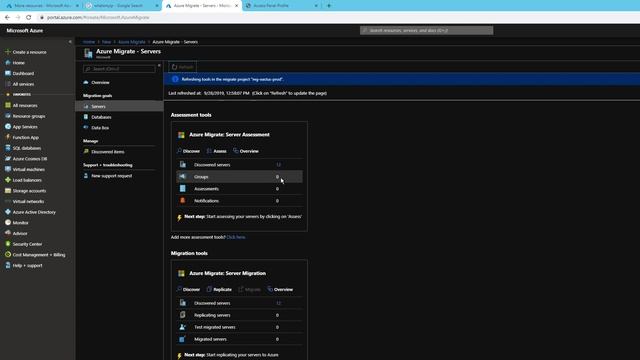
Task: Switch to the Google Search browser tab
Action: tap(122, 6)
